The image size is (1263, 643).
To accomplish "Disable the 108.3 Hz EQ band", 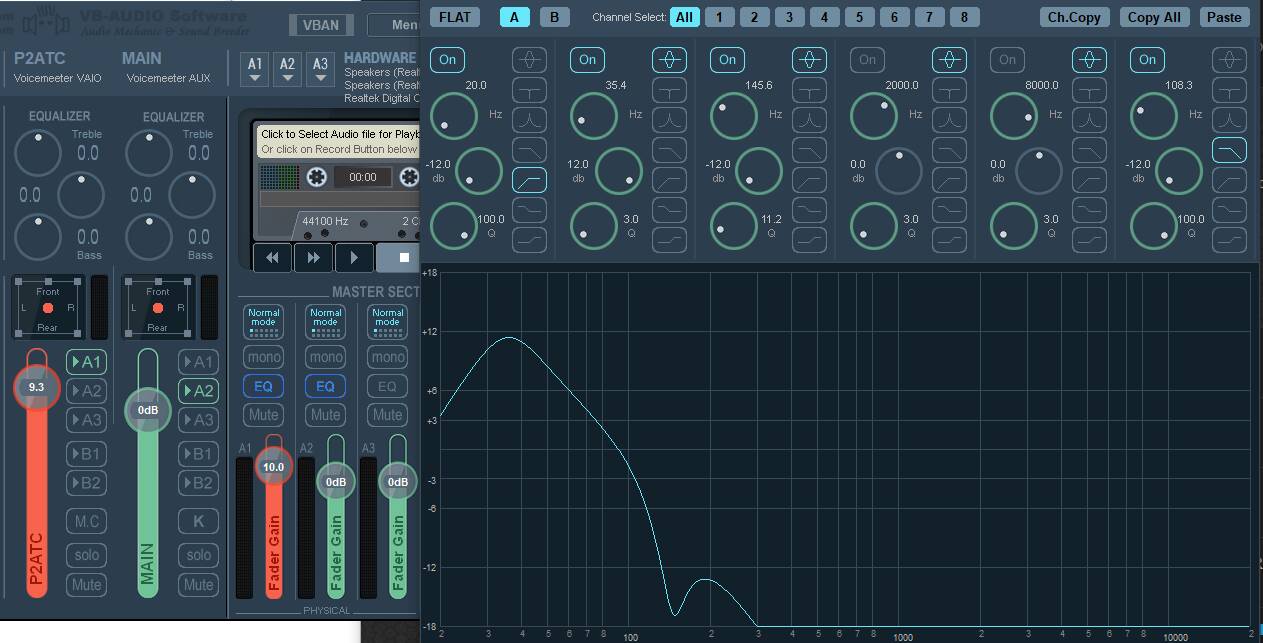I will pos(1147,60).
